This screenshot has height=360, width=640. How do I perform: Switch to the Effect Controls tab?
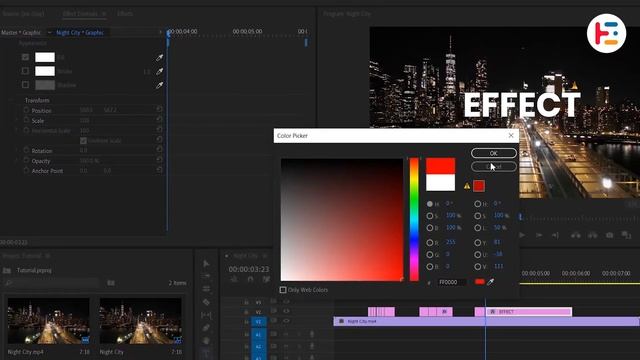coord(80,13)
